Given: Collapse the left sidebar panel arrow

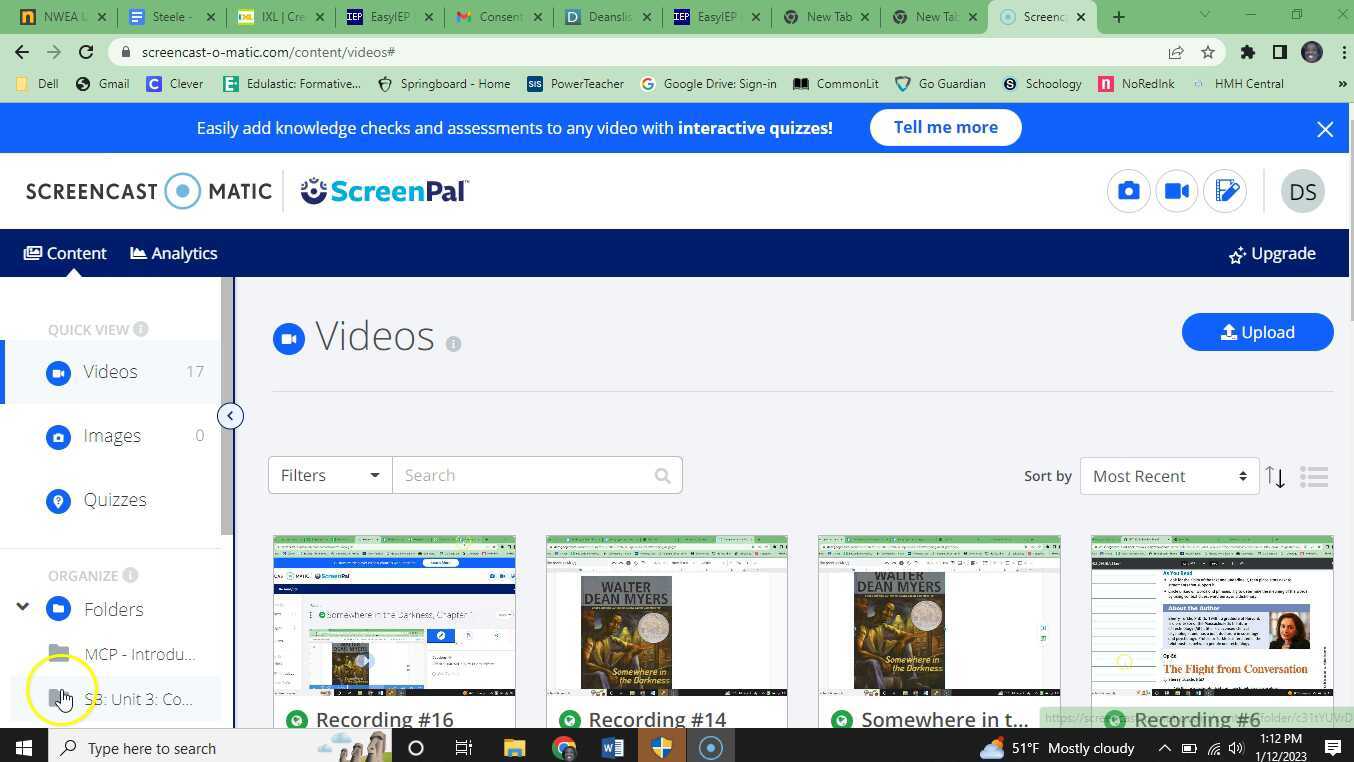Looking at the screenshot, I should (230, 416).
